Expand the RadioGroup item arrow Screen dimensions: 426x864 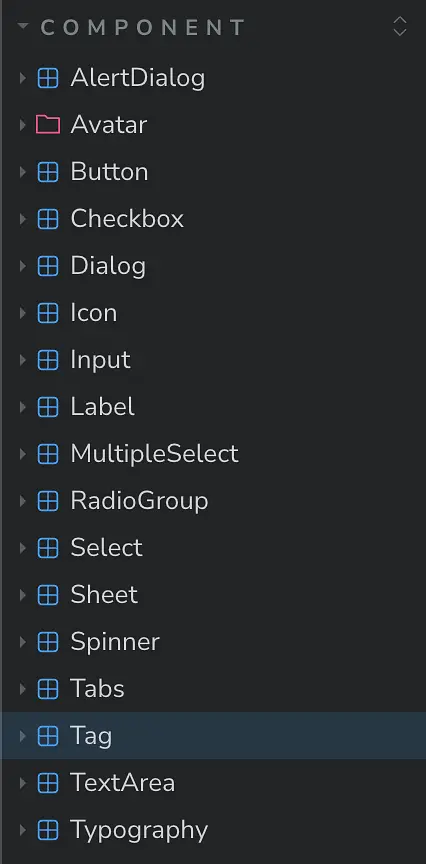22,501
